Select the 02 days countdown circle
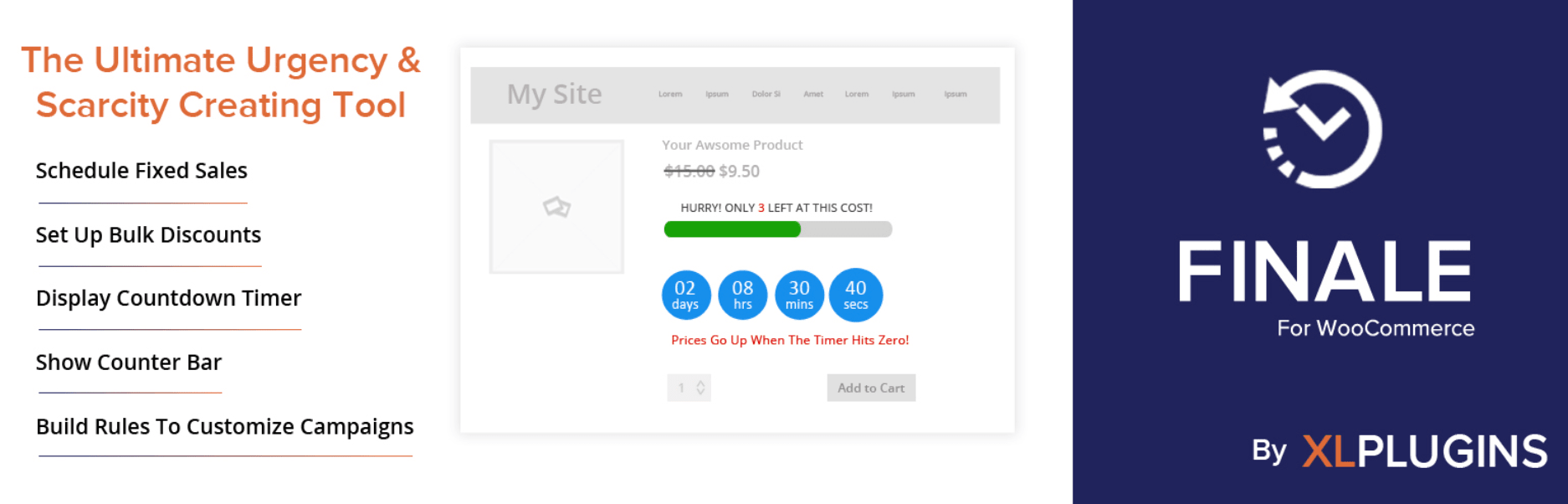Screen dimensions: 1568x504 685,295
